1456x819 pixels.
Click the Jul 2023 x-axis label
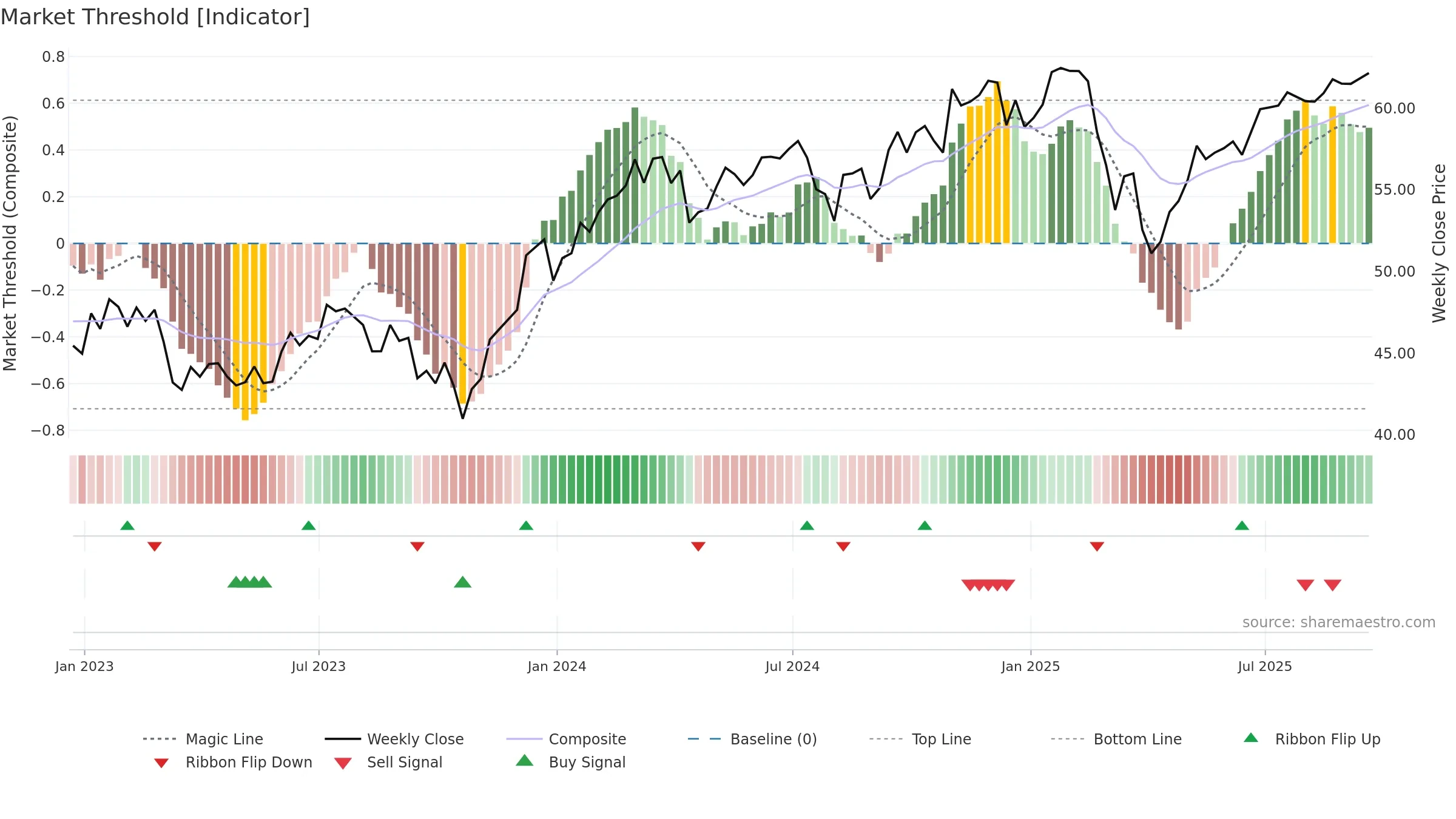(x=318, y=666)
